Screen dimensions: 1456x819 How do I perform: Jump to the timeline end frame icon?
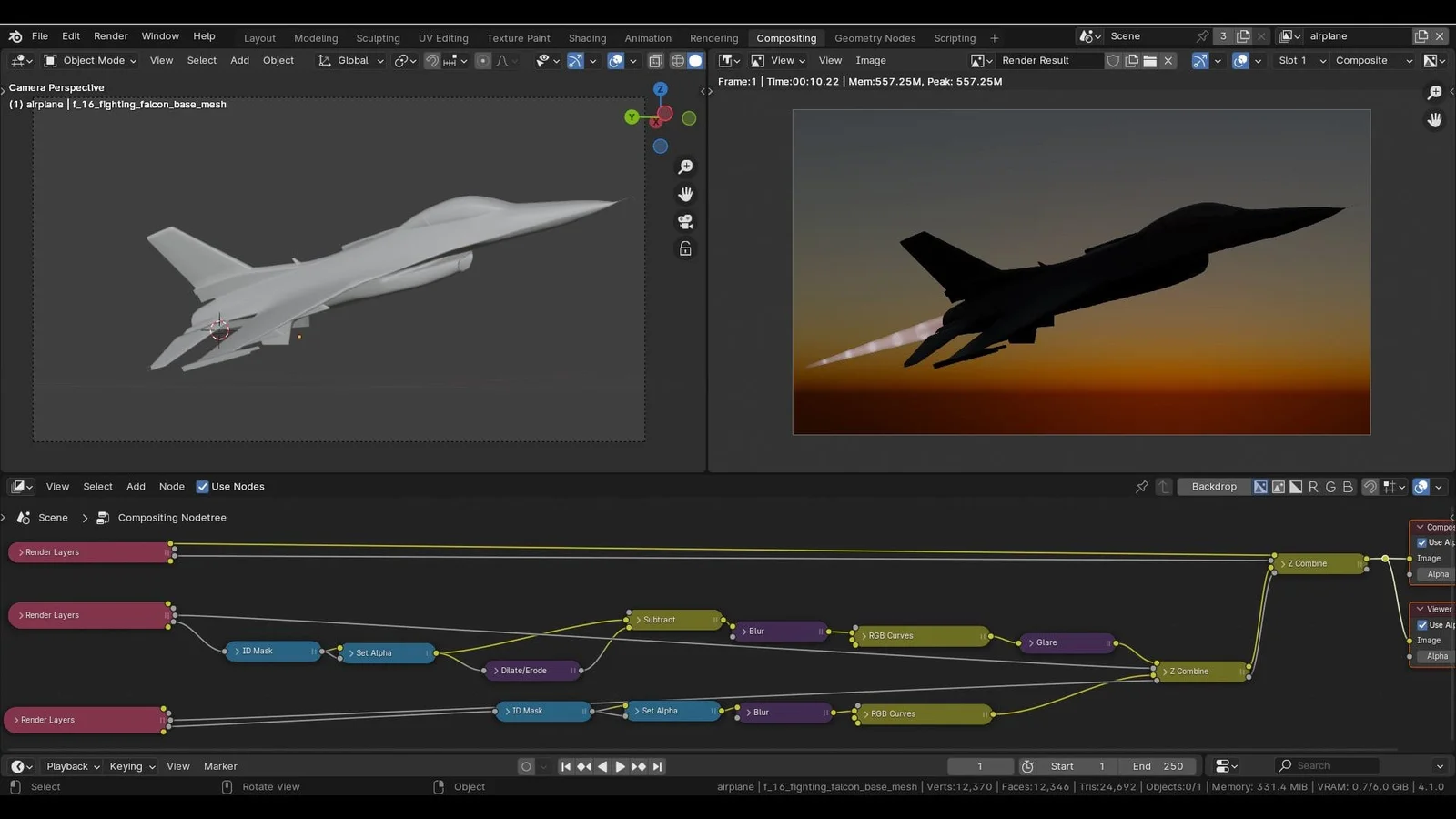click(x=658, y=766)
